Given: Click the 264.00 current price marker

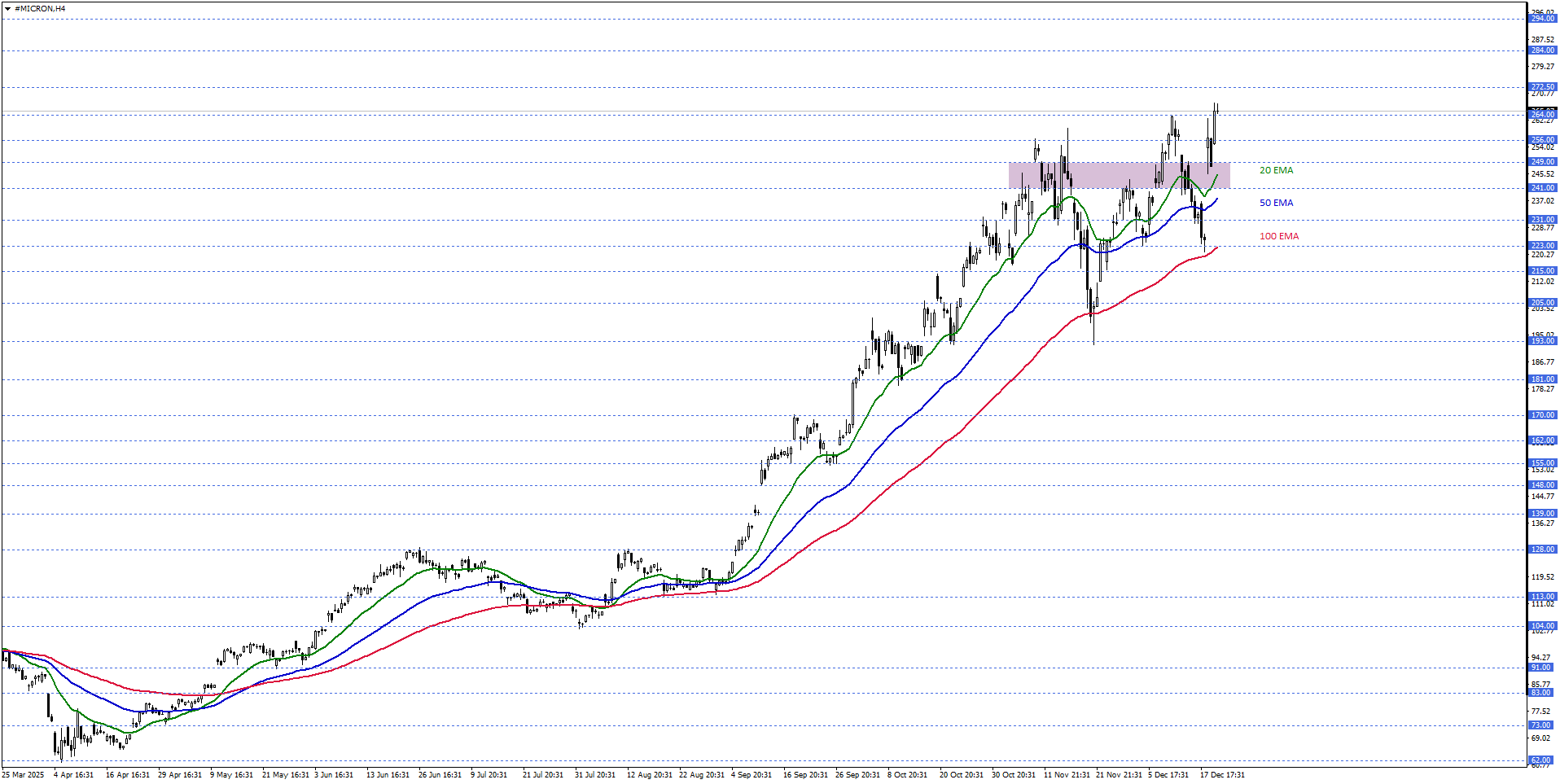Looking at the screenshot, I should click(1541, 114).
